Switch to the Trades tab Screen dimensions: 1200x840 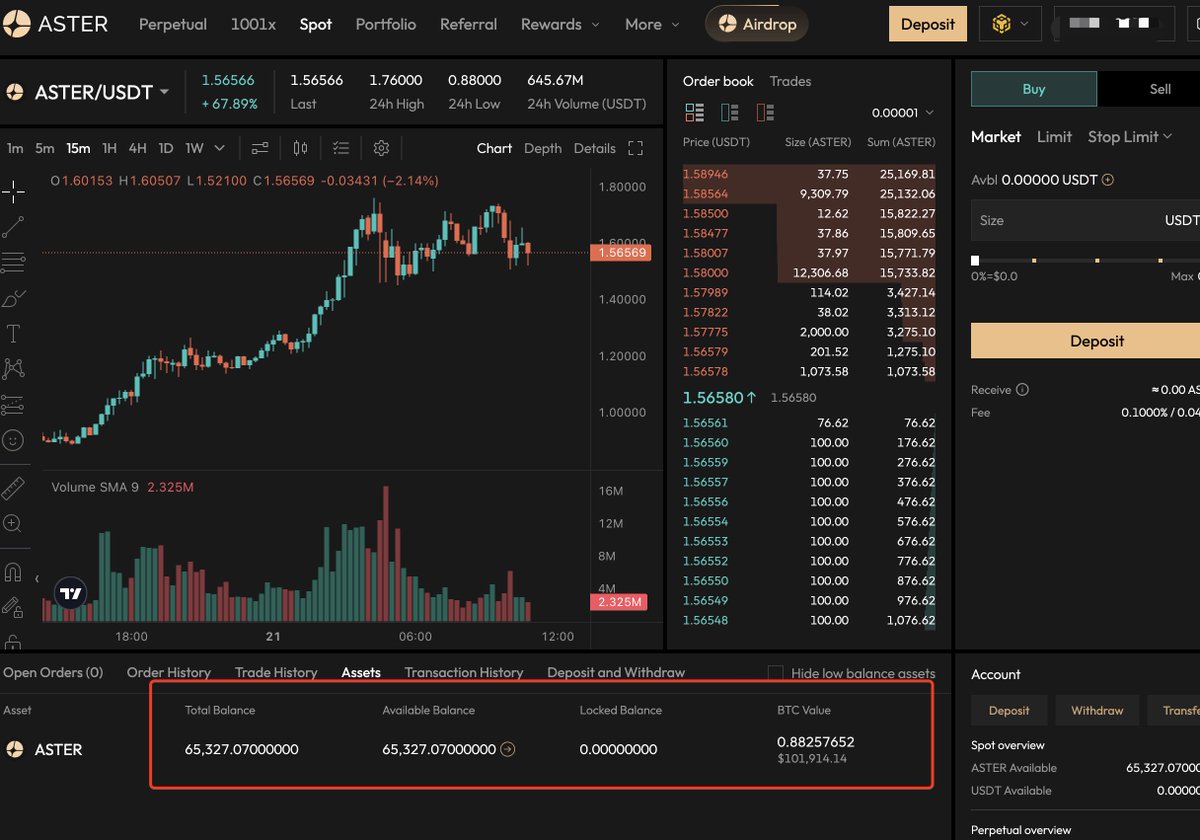click(x=791, y=81)
